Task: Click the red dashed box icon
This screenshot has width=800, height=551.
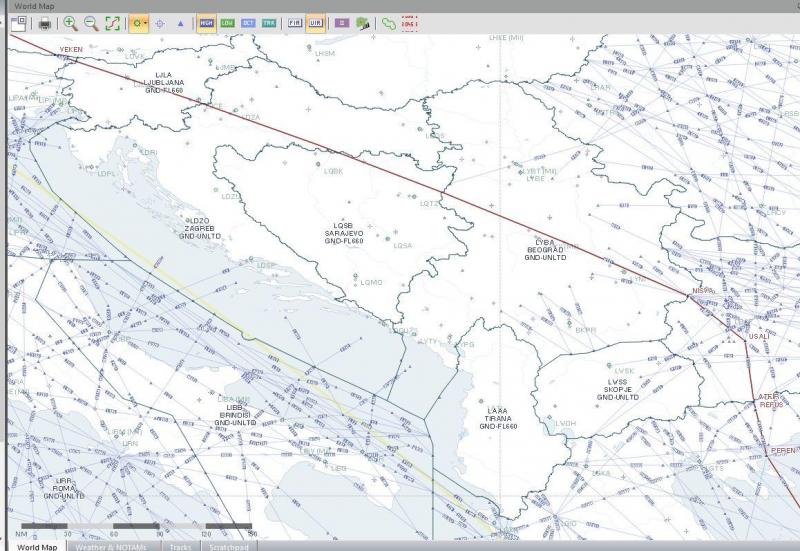Action: pyautogui.click(x=409, y=23)
